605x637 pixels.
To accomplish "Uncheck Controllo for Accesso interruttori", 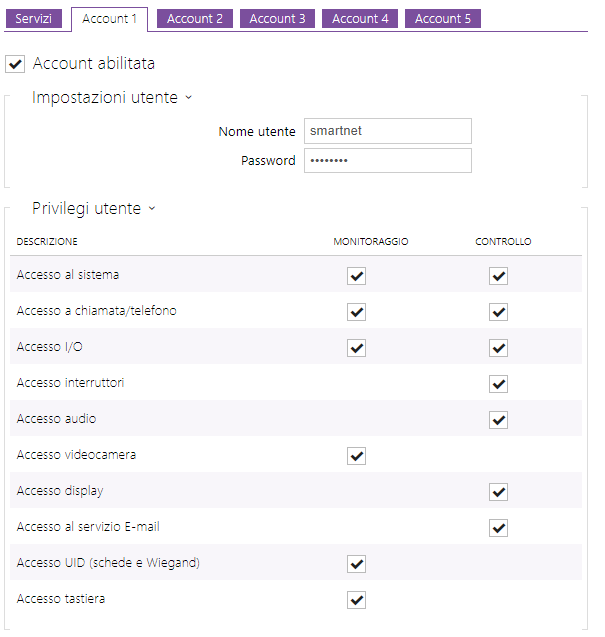I will 499,384.
